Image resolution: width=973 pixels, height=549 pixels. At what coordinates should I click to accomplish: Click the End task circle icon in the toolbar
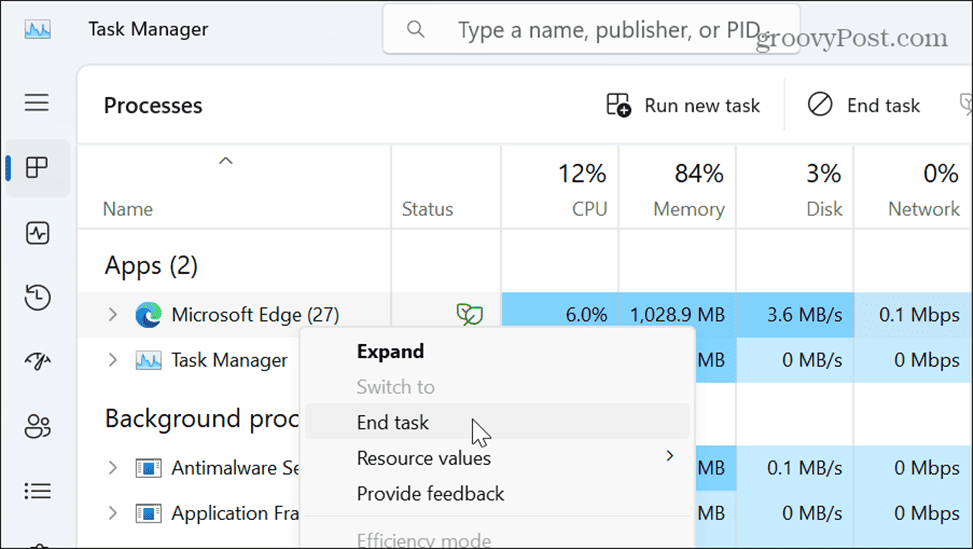point(820,104)
